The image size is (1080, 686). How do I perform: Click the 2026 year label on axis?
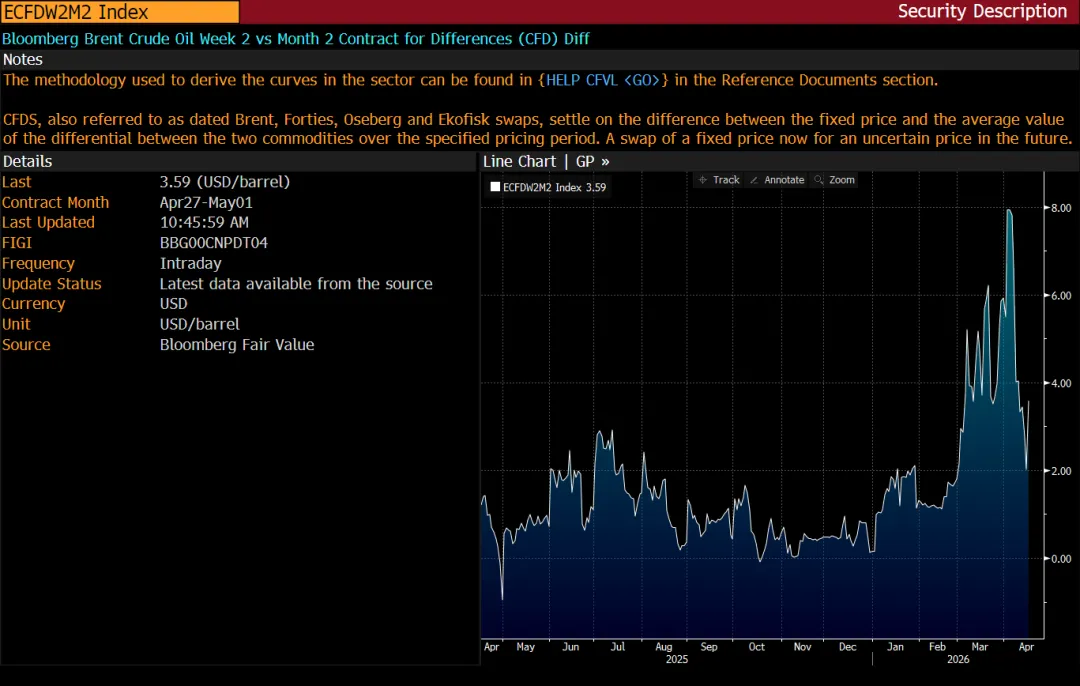[958, 659]
